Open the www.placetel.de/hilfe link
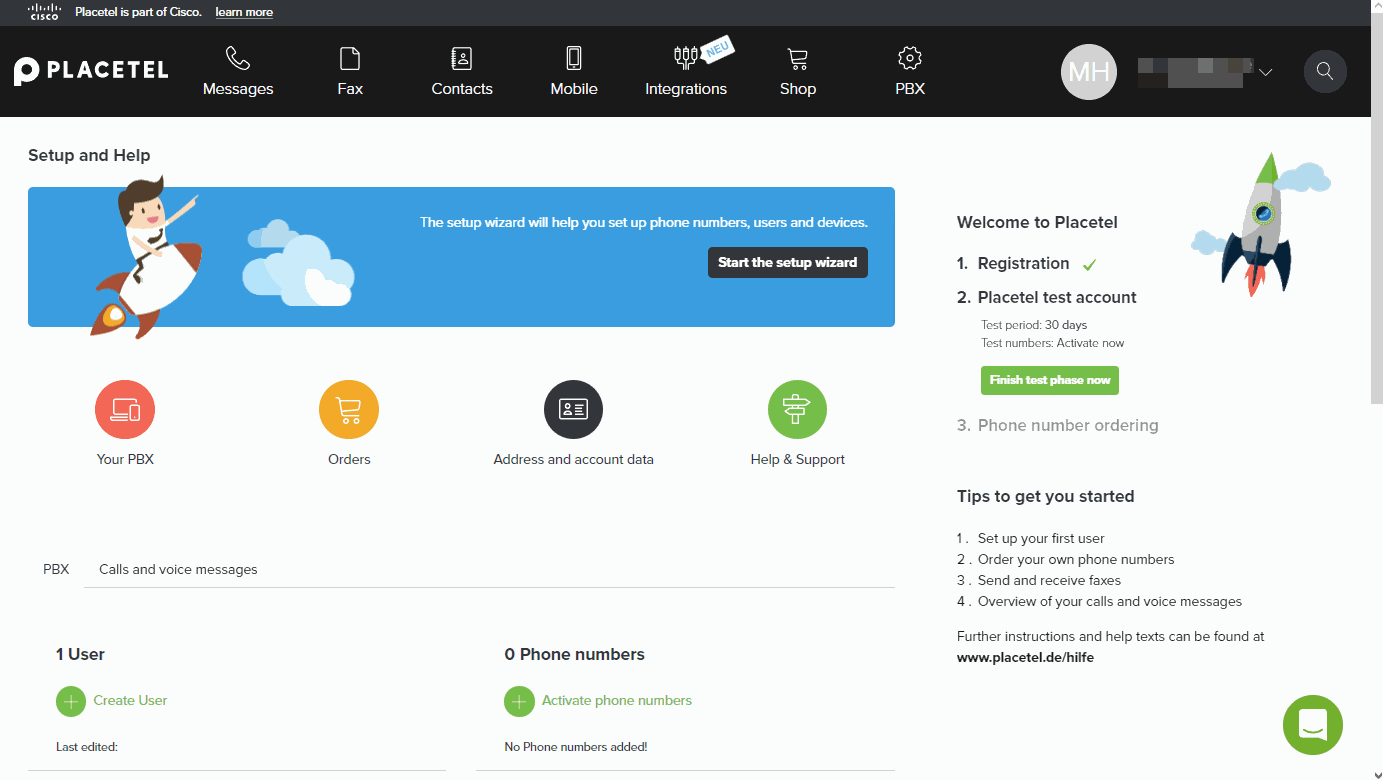 point(1025,657)
